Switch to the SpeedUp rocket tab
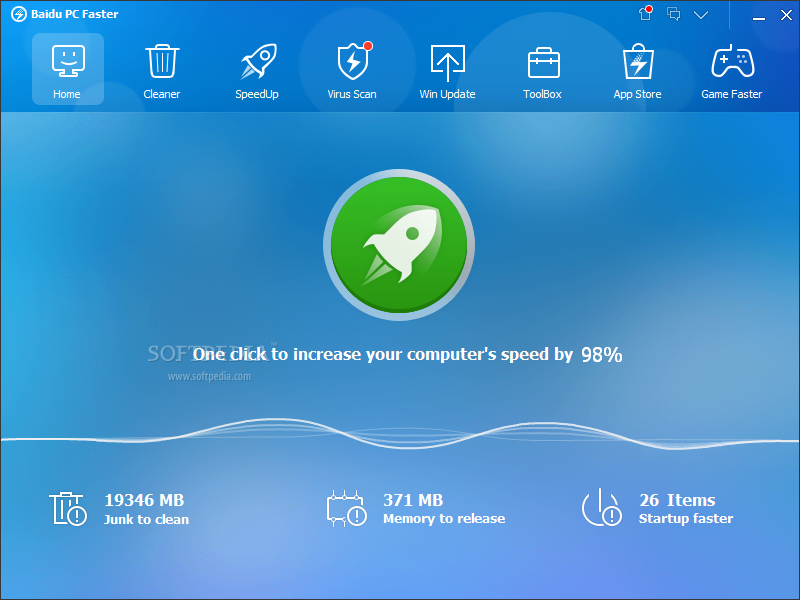The height and width of the screenshot is (600, 800). (x=257, y=71)
